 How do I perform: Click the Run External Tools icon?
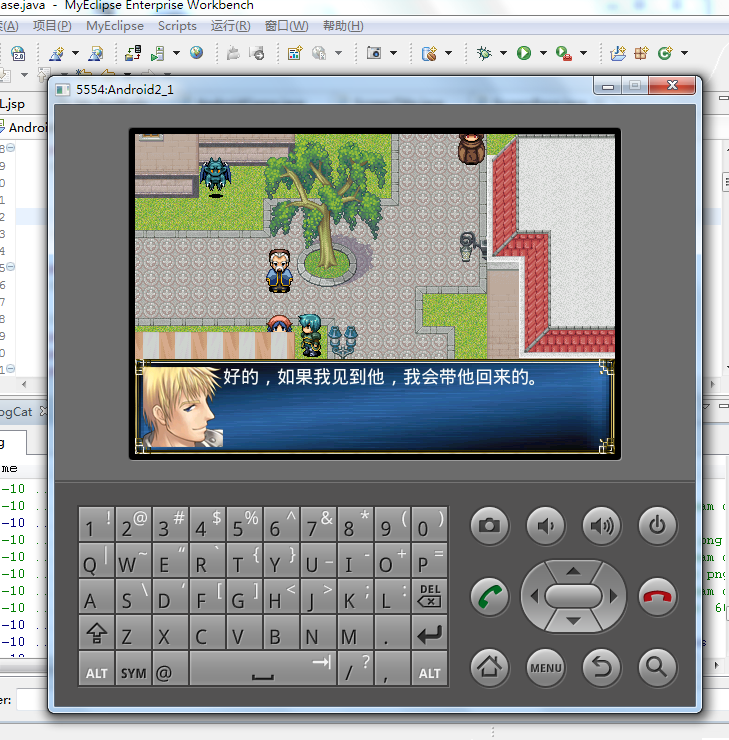click(x=564, y=53)
